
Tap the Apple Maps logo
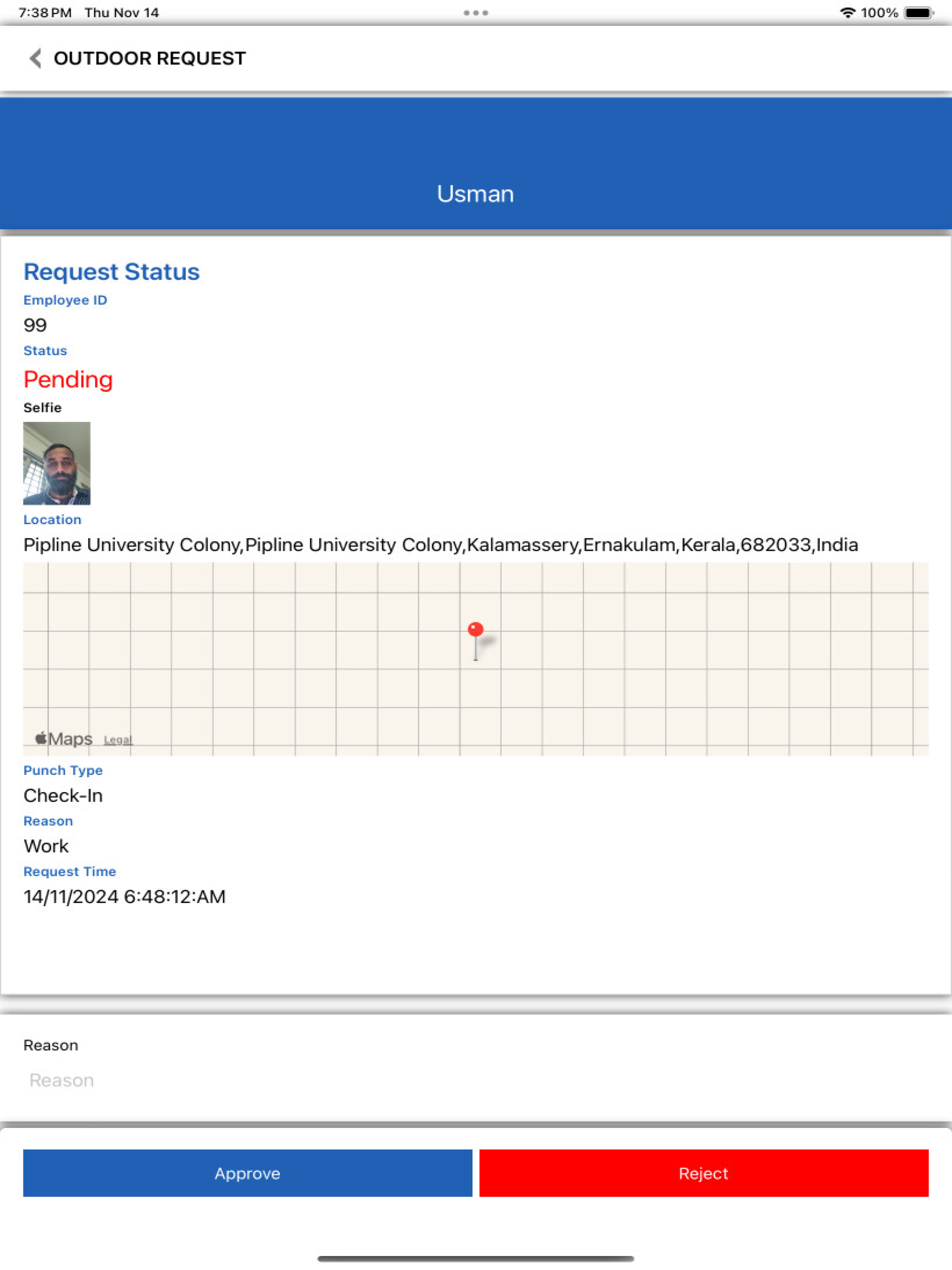pos(64,738)
